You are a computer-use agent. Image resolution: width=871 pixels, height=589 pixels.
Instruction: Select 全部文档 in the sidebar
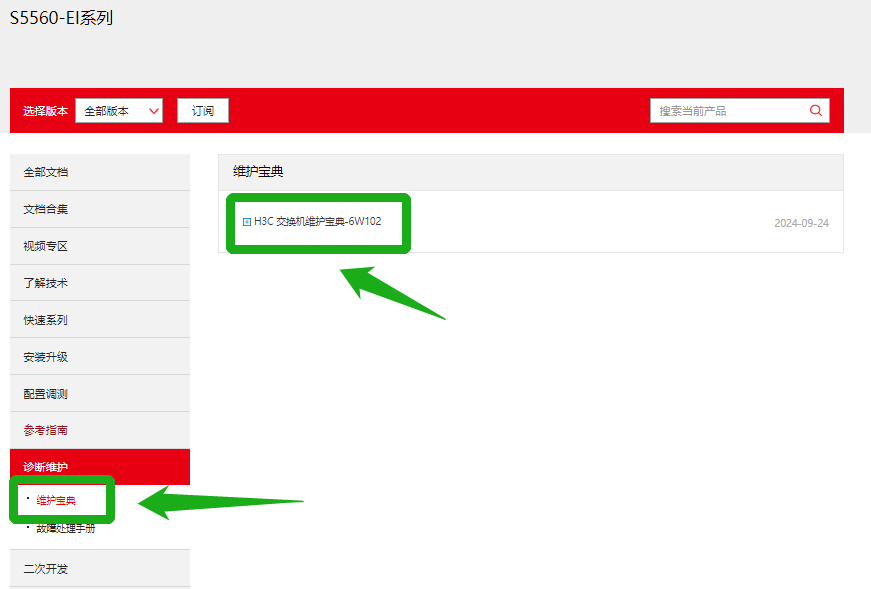(x=100, y=172)
